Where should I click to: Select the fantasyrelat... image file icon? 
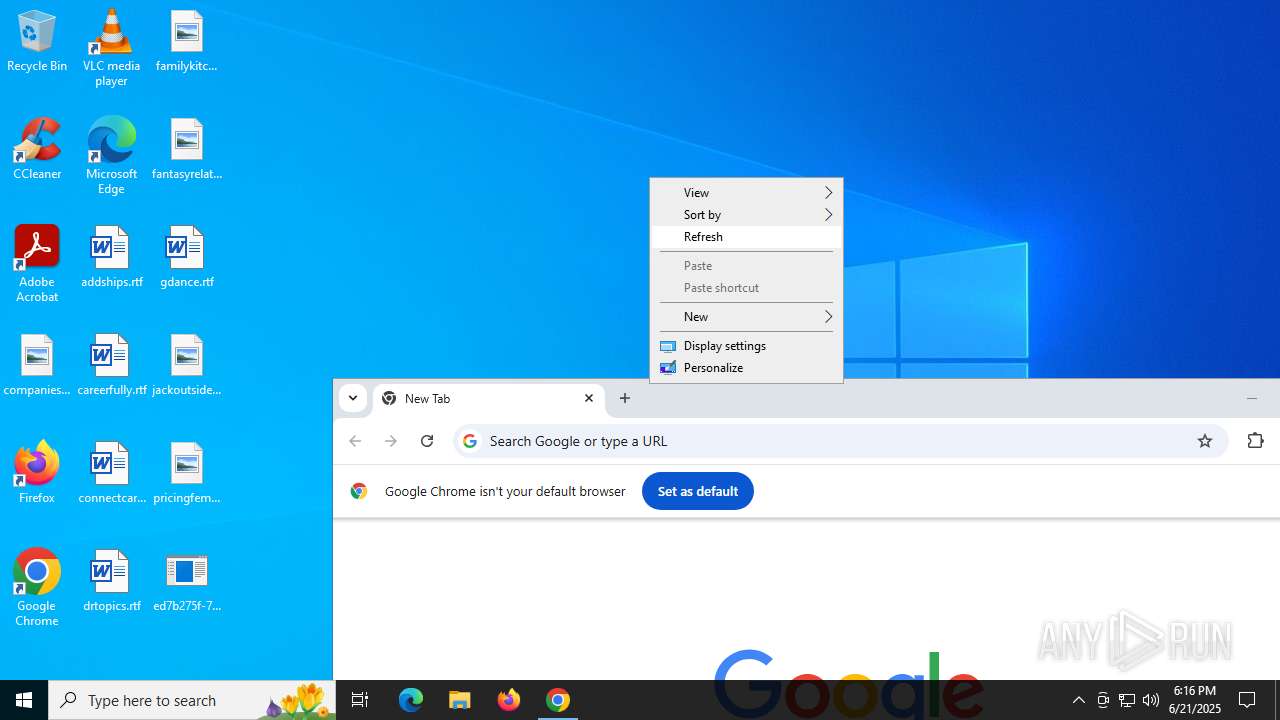click(x=186, y=150)
